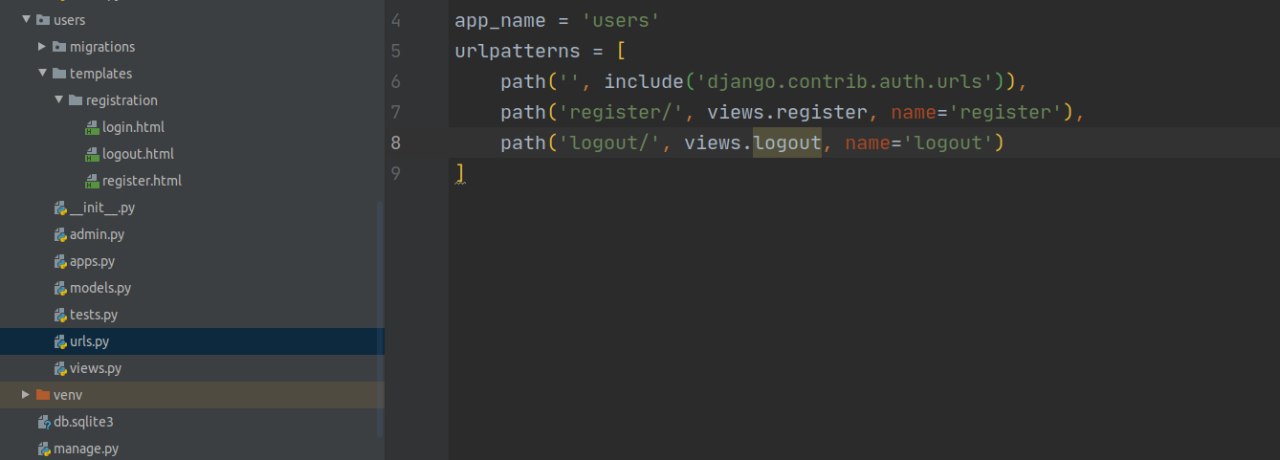Viewport: 1280px width, 460px height.
Task: Click the register.html file icon
Action: (93, 181)
